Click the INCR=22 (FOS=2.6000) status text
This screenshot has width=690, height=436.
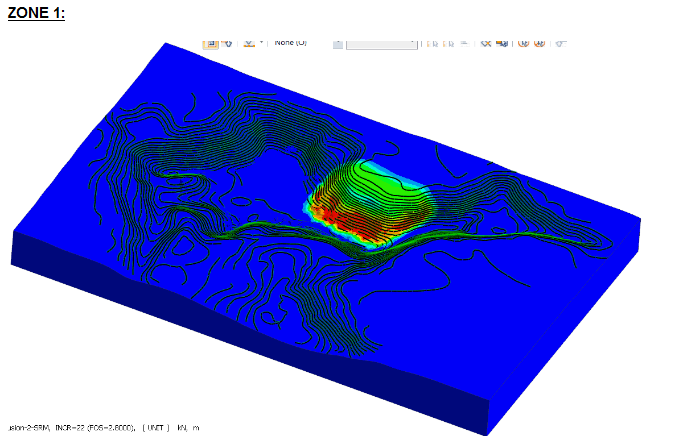click(94, 428)
